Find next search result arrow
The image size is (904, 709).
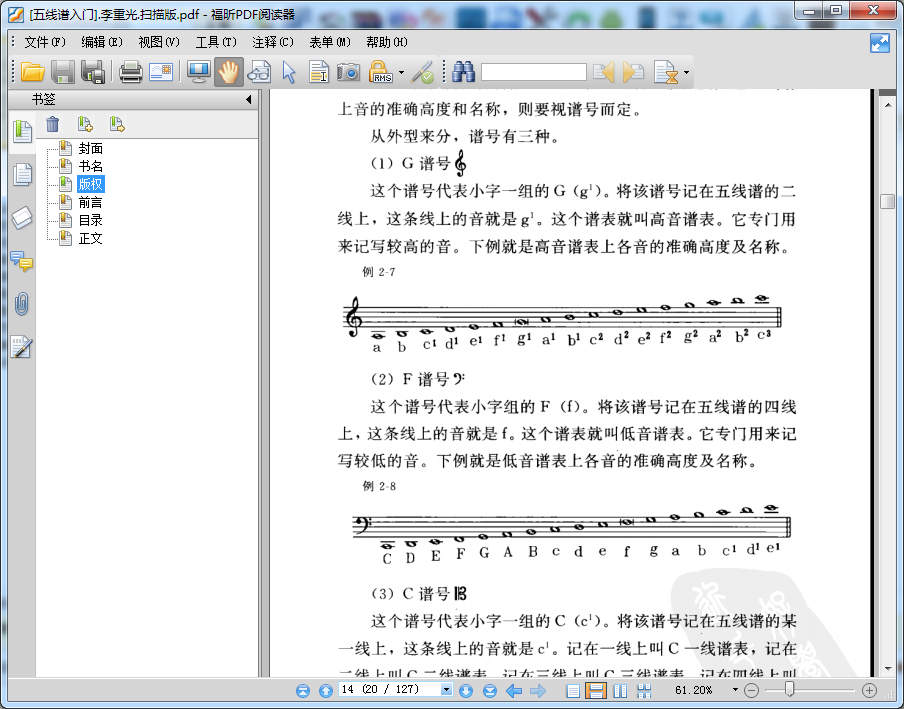pos(633,72)
